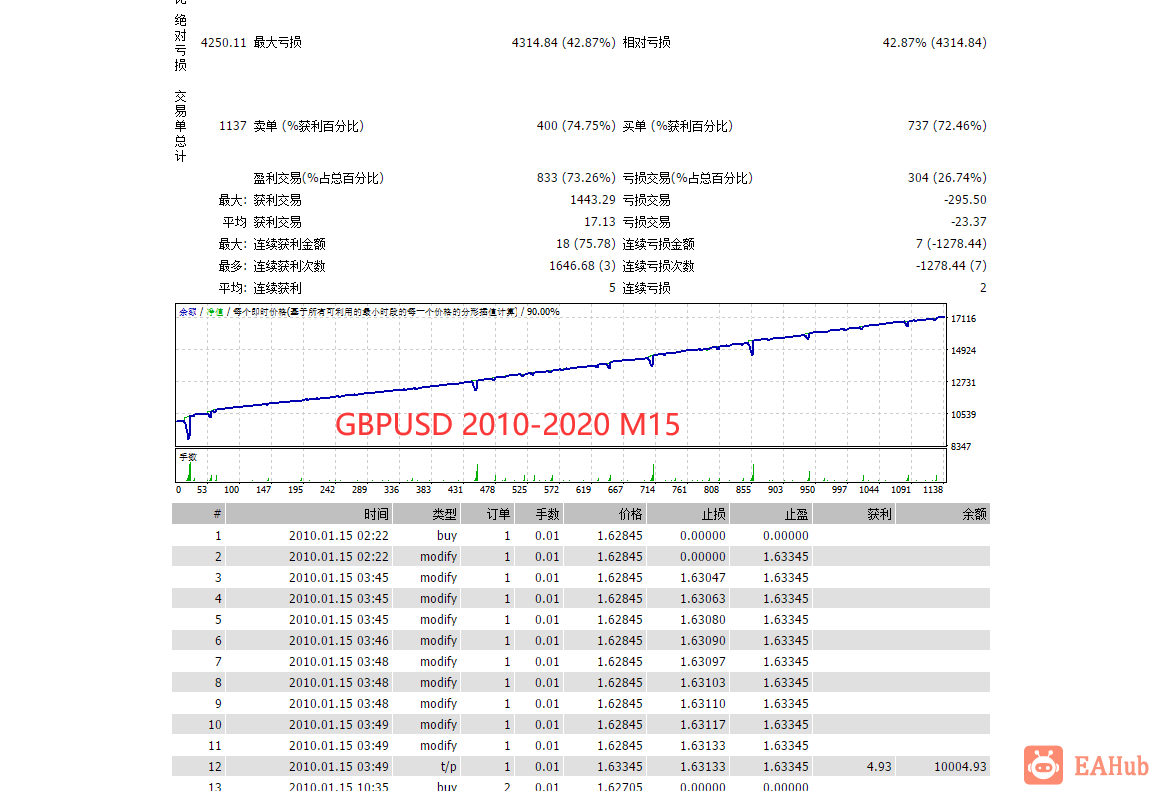Click the 手数 column header
The width and height of the screenshot is (1163, 791).
(x=539, y=514)
